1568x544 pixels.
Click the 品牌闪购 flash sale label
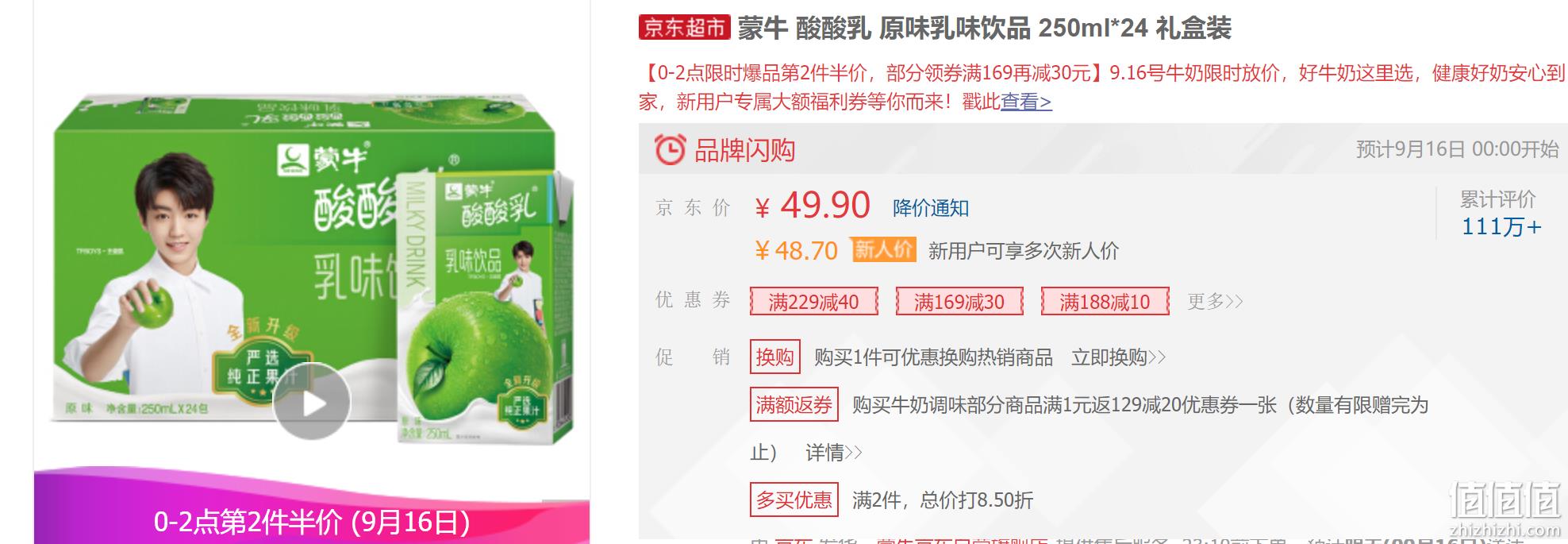pos(744,149)
